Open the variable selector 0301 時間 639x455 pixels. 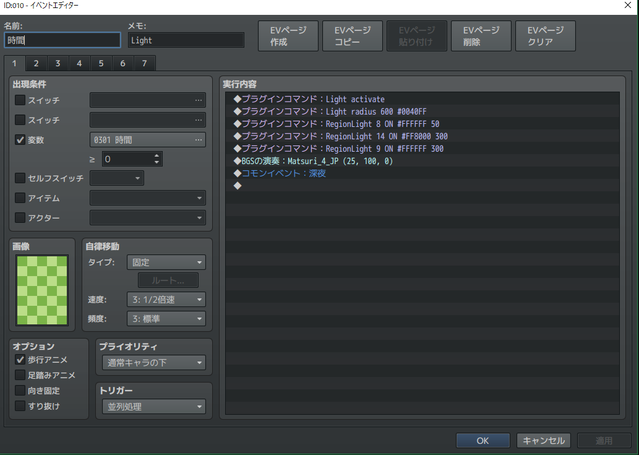(x=148, y=140)
